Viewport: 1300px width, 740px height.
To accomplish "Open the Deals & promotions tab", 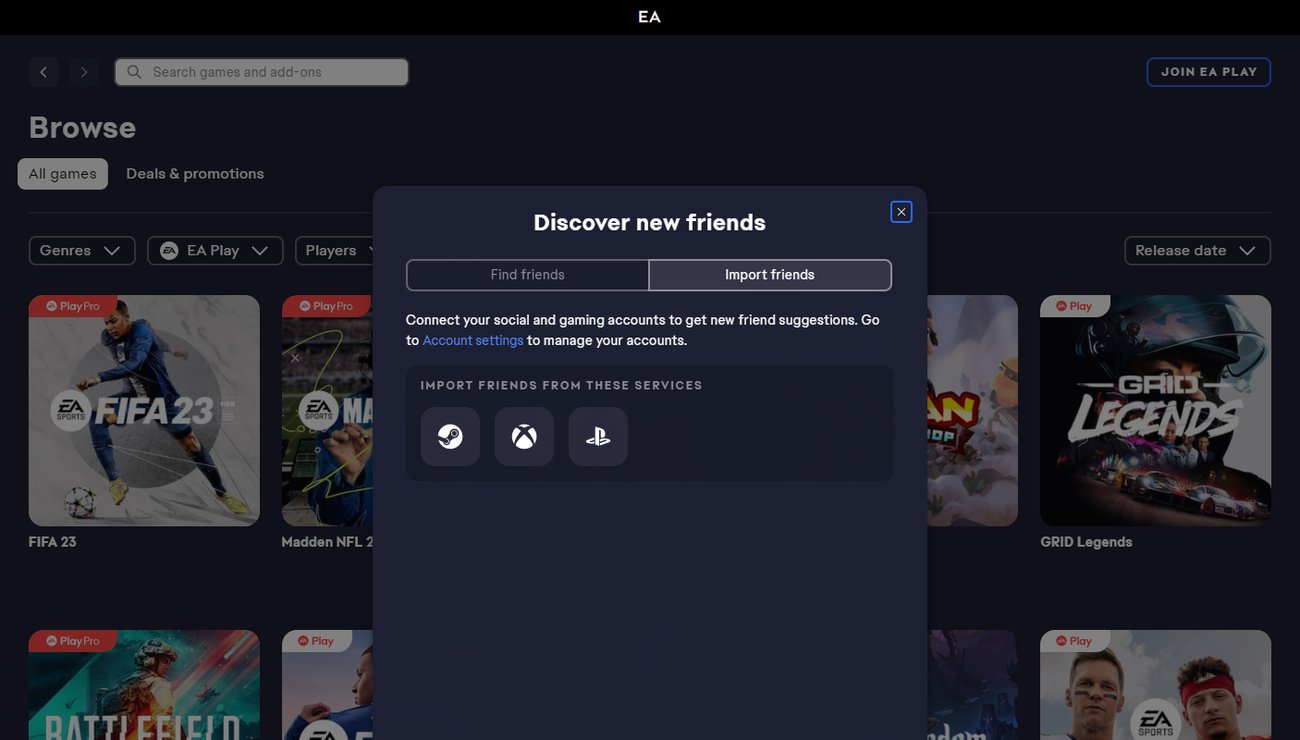I will (x=195, y=174).
